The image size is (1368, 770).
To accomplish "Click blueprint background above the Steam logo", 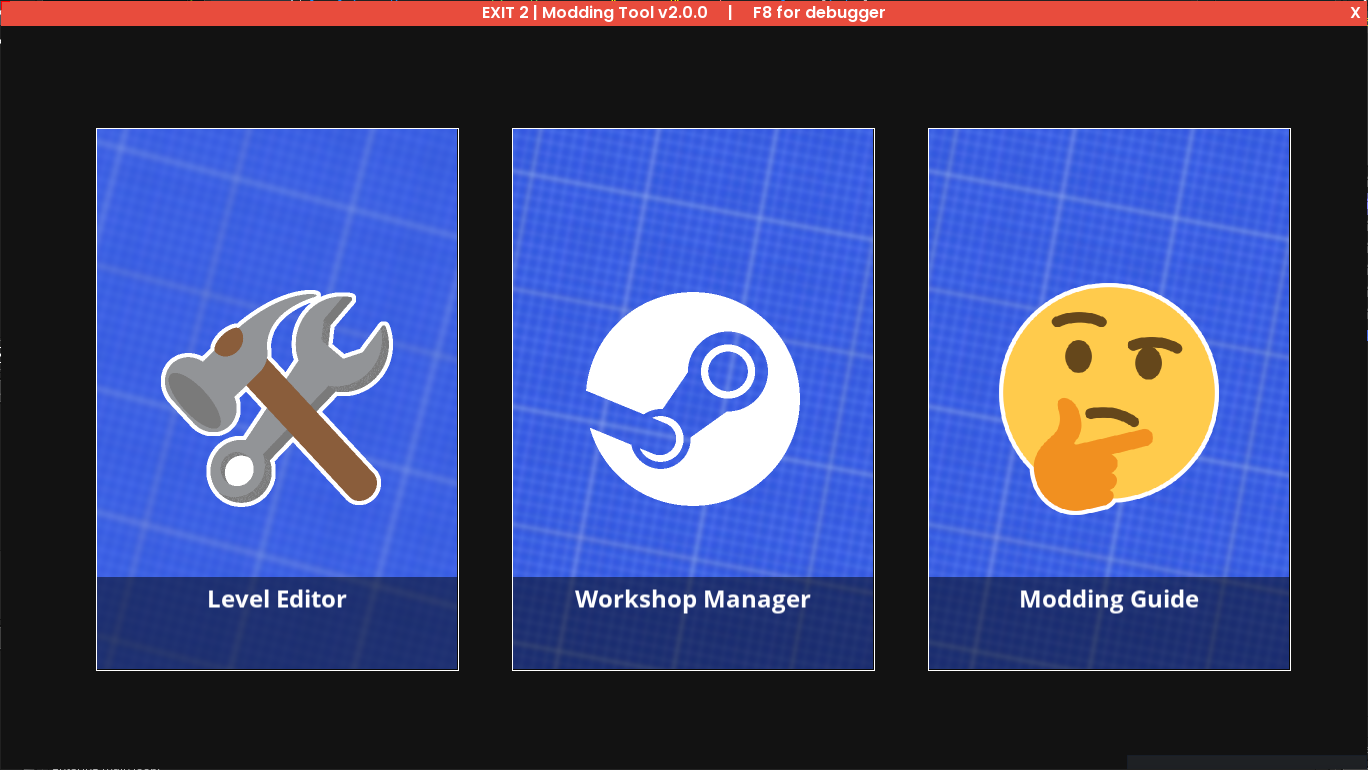I will click(x=693, y=200).
